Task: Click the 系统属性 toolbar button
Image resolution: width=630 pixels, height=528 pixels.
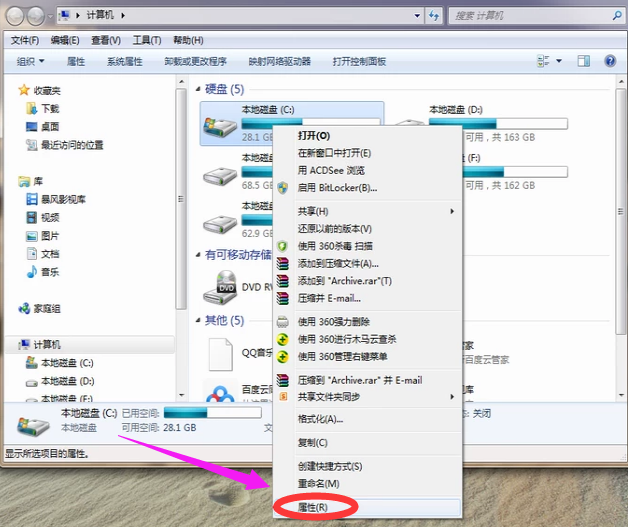Action: pos(125,61)
